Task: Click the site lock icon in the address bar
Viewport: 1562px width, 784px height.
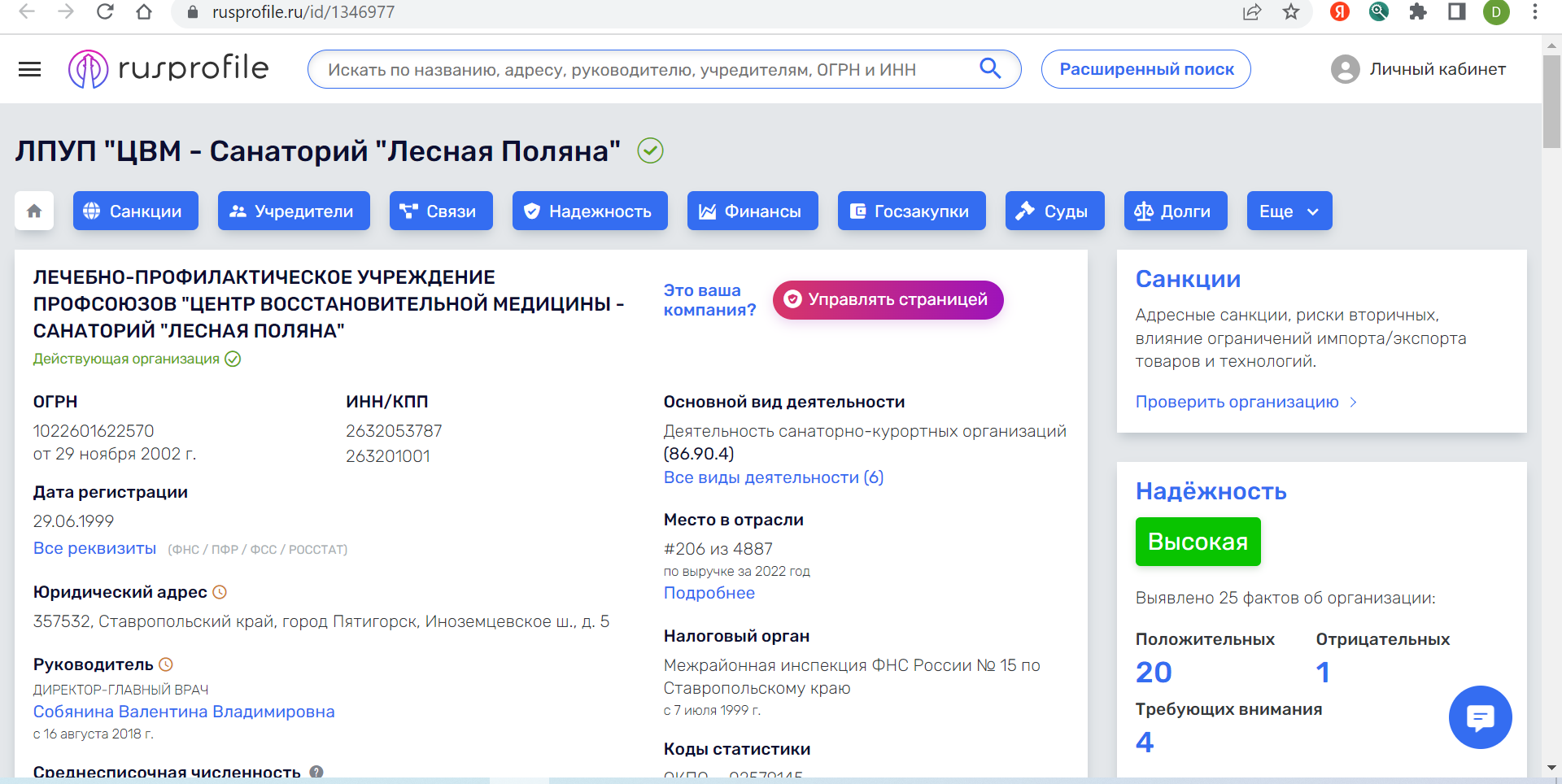Action: 193,12
